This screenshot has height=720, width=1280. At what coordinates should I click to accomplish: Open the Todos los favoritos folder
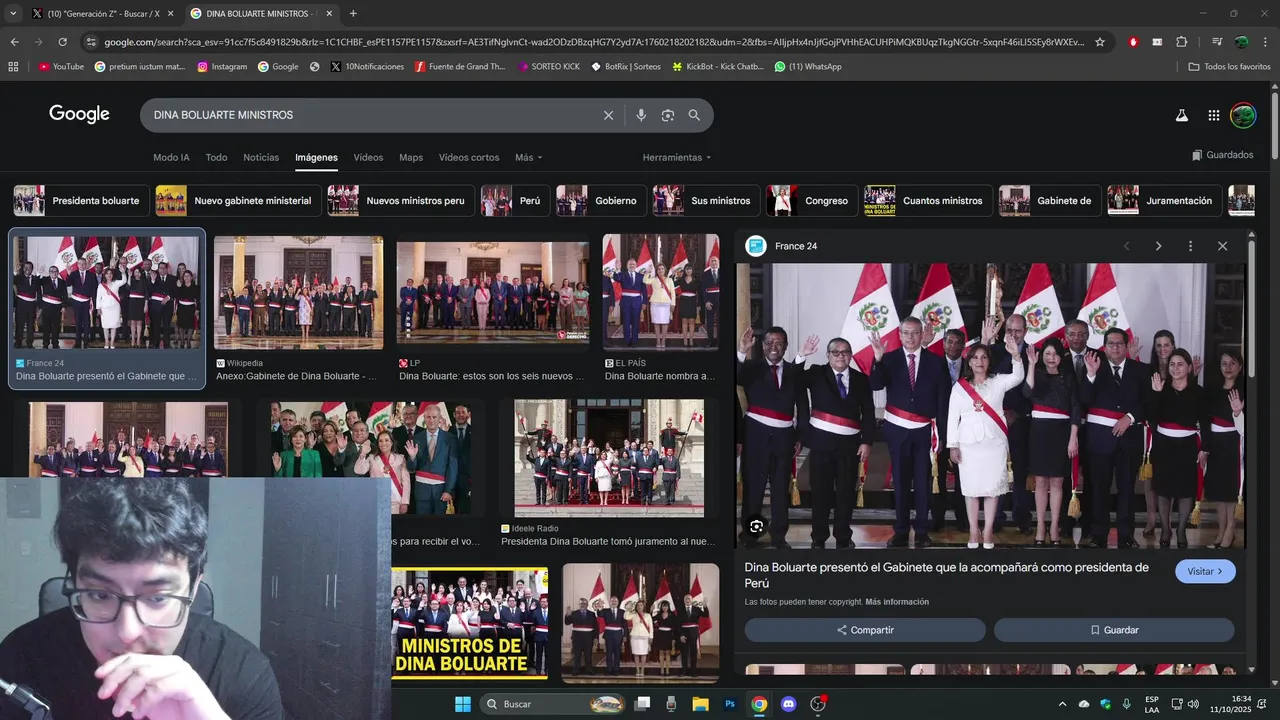tap(1229, 66)
